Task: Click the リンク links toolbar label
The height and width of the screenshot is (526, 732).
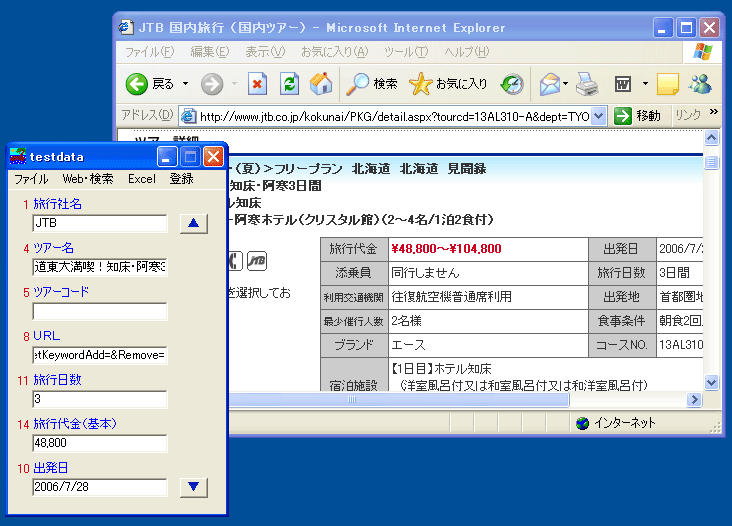Action: pos(689,115)
